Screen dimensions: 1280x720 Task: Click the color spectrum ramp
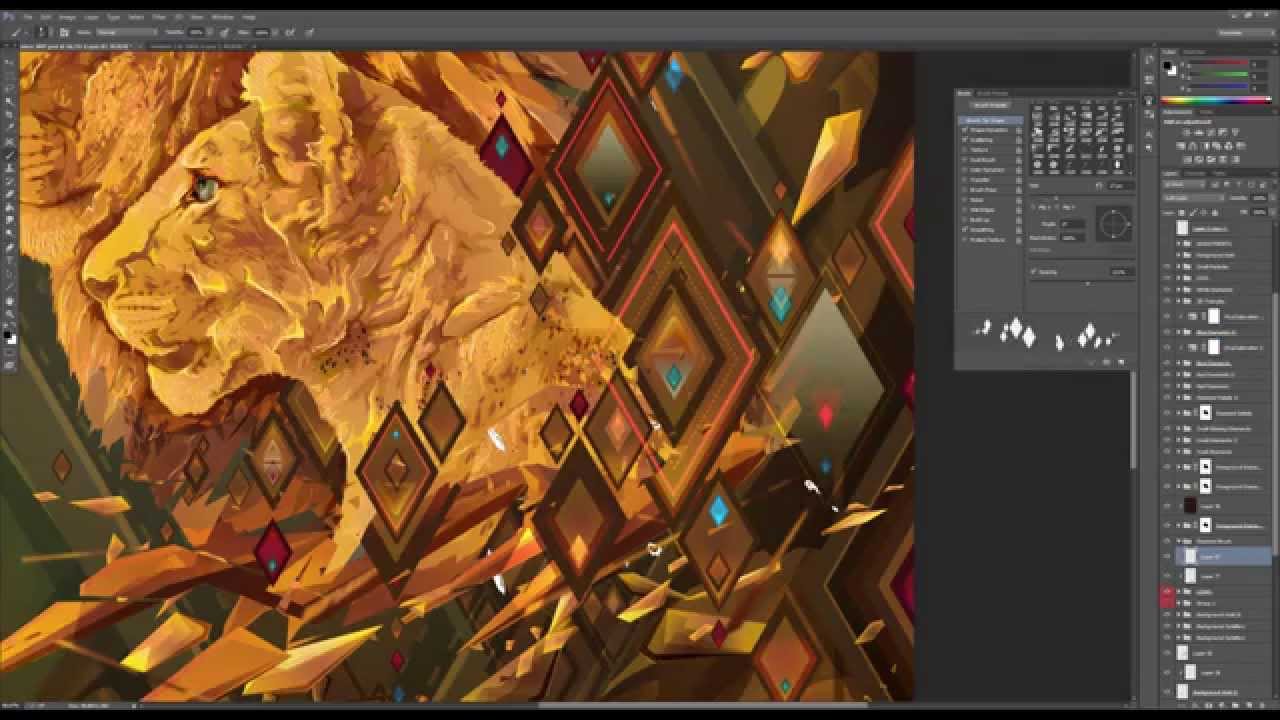(x=1216, y=100)
